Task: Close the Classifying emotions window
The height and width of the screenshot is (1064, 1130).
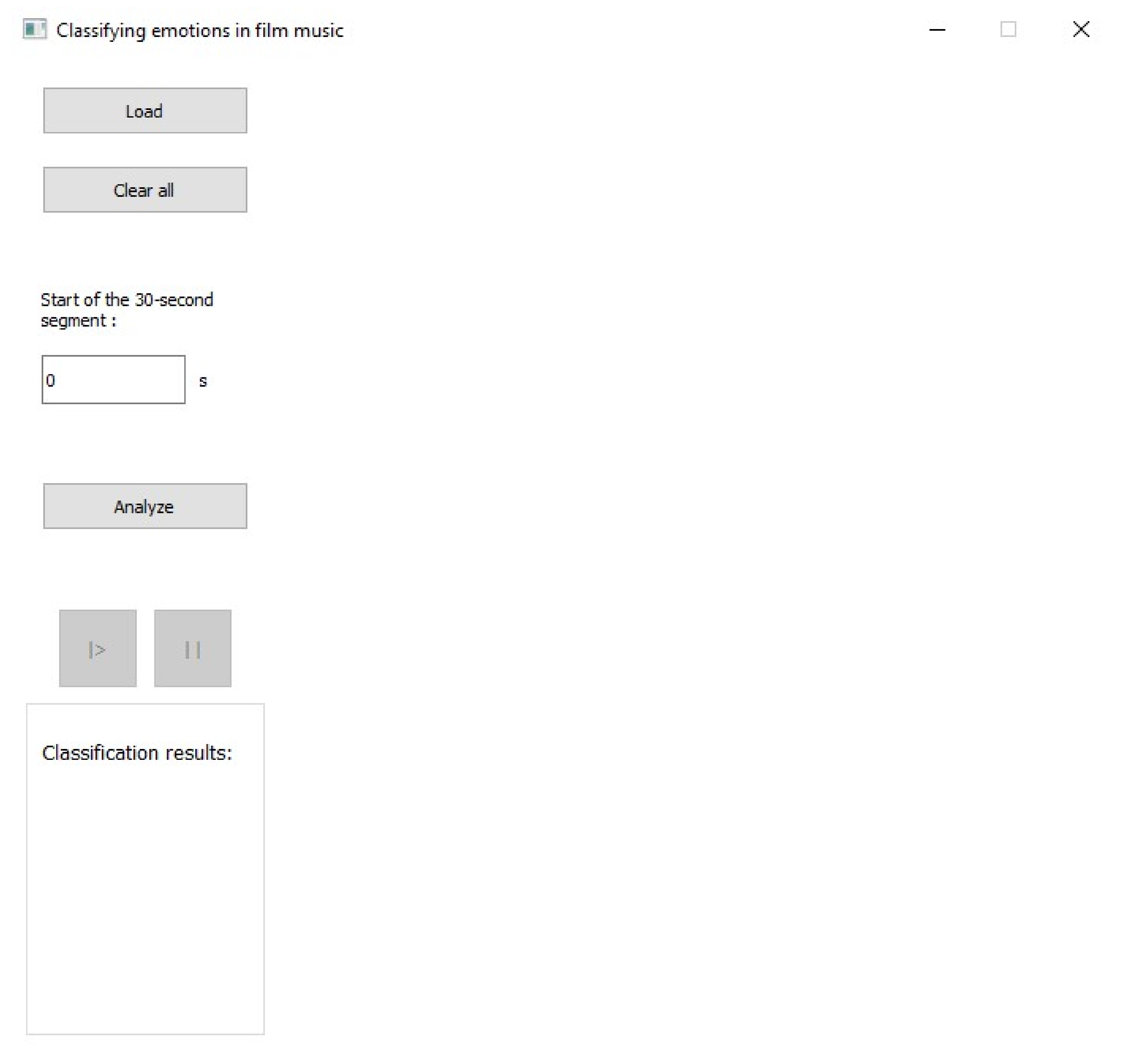Action: click(x=1080, y=29)
